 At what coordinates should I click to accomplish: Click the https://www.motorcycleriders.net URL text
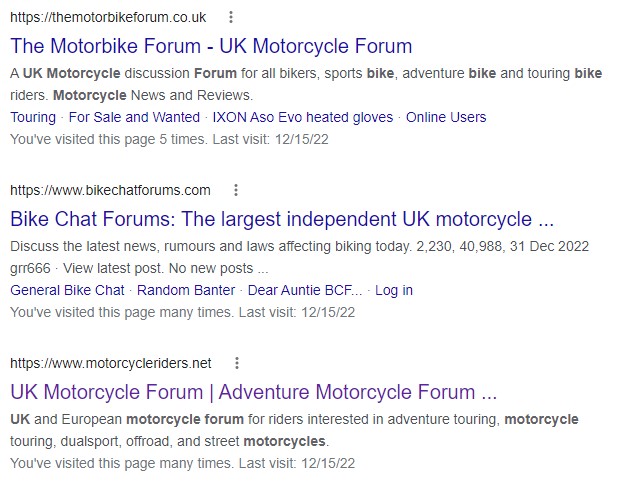(111, 363)
